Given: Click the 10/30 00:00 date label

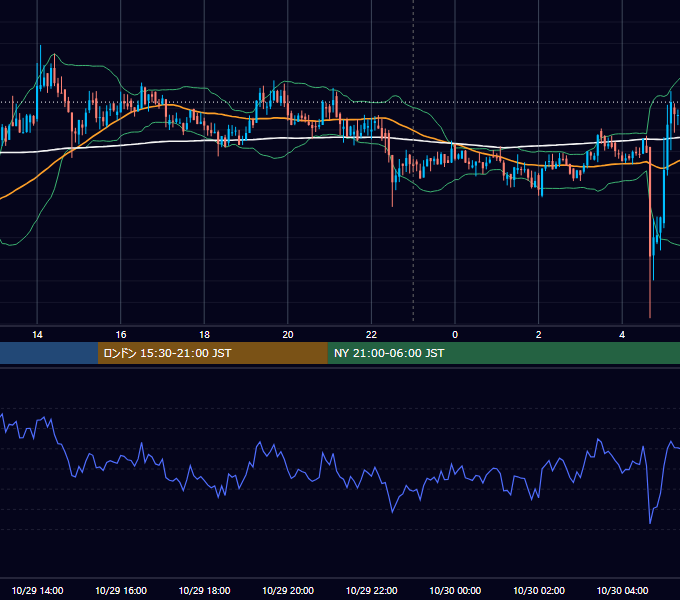Looking at the screenshot, I should [455, 590].
